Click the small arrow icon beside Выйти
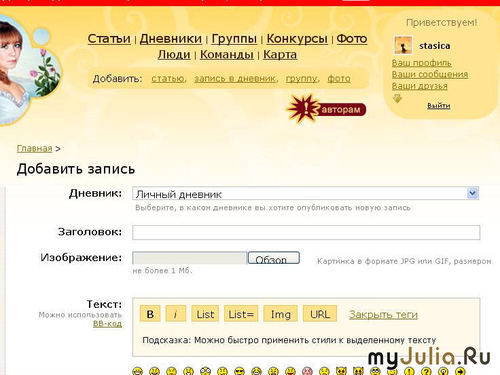Screen dimensions: 500x375 [x=397, y=98]
